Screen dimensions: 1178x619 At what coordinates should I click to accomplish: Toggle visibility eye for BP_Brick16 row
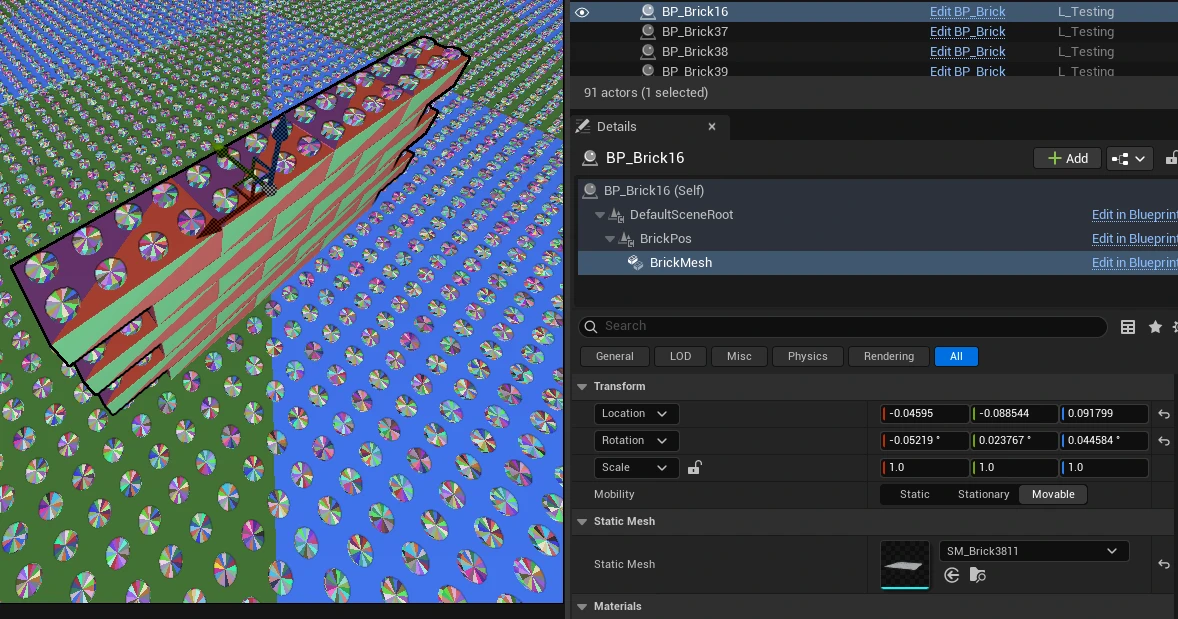[581, 12]
